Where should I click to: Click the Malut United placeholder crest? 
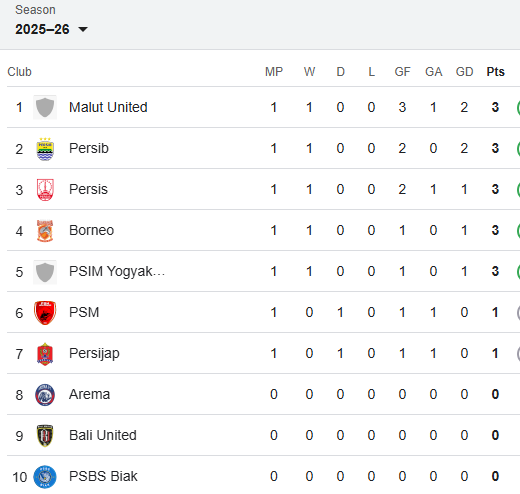(x=45, y=107)
